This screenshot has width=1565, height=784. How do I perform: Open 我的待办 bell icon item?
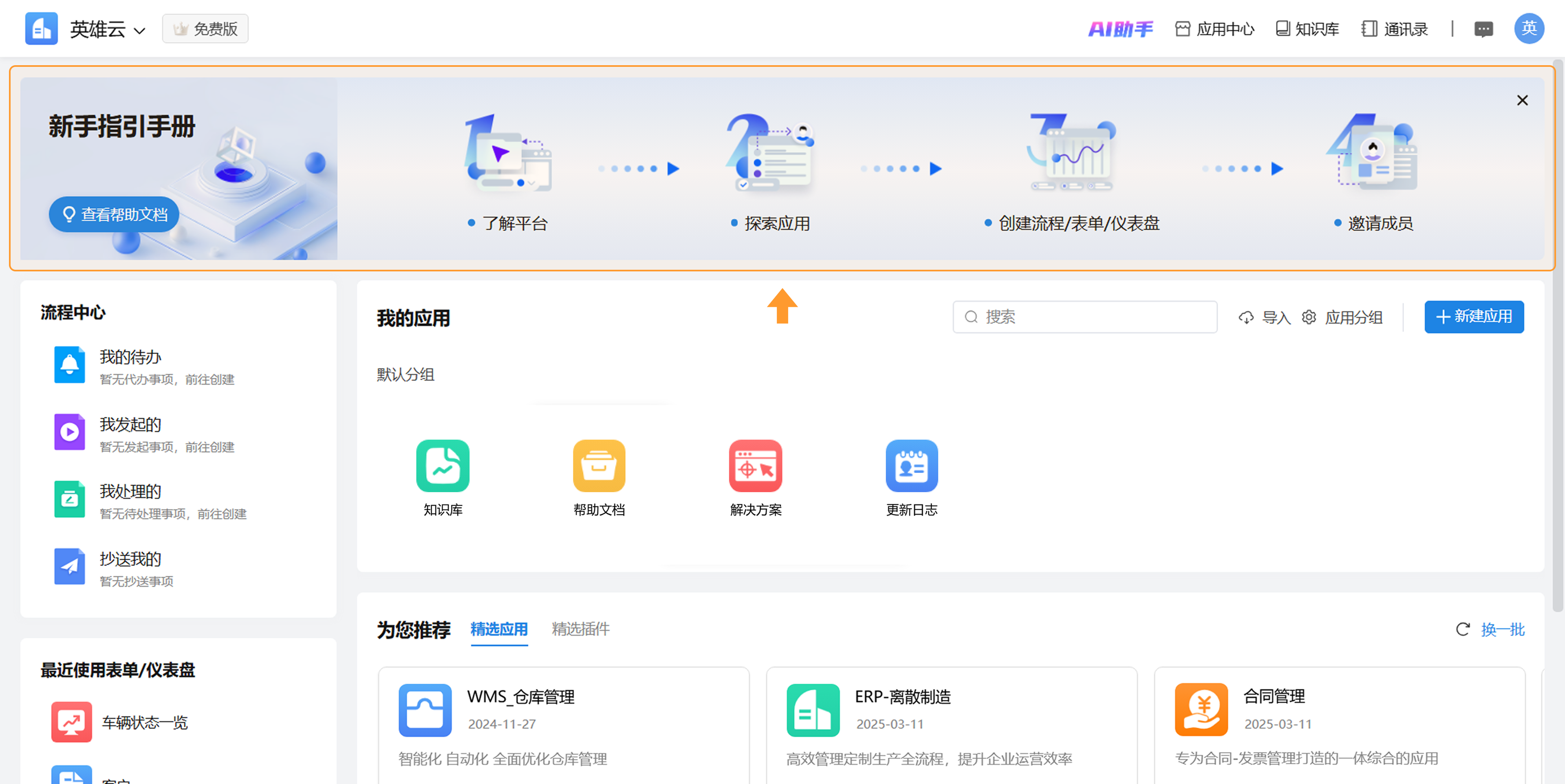[69, 365]
